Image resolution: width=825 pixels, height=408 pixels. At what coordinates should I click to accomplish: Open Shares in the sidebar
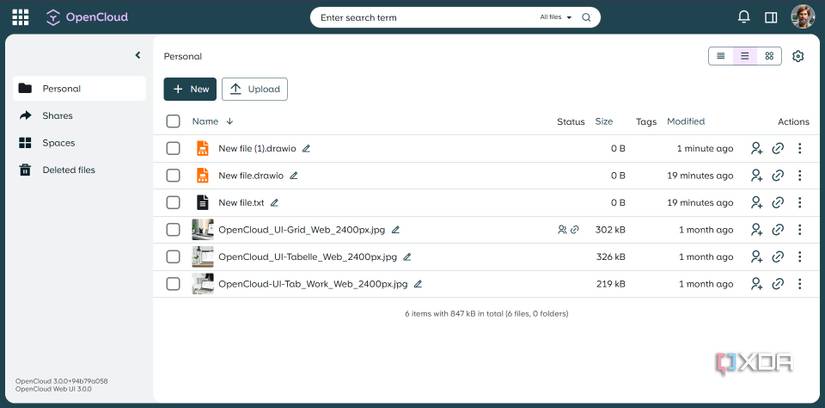(x=79, y=116)
